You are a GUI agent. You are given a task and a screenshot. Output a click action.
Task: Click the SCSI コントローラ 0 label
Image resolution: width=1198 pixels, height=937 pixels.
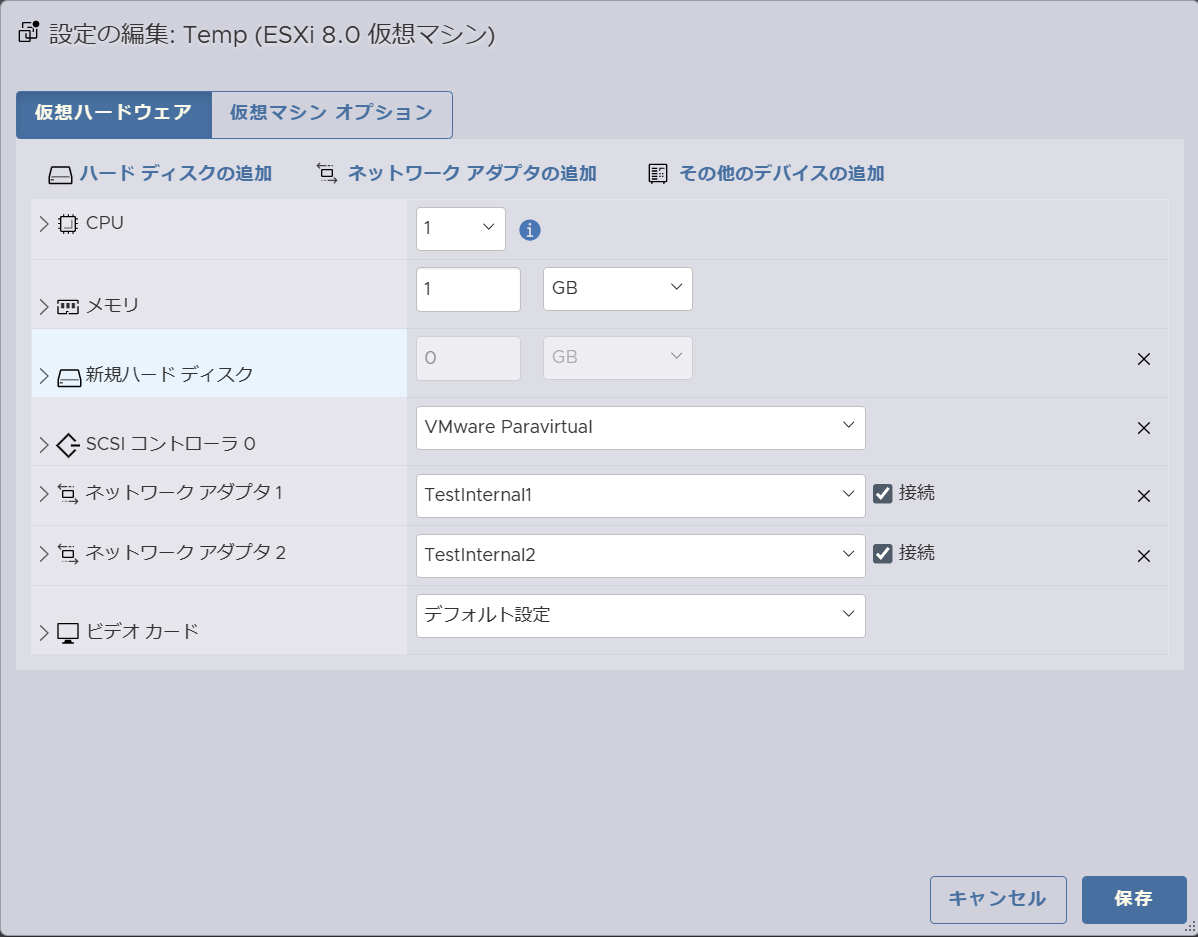[x=170, y=444]
